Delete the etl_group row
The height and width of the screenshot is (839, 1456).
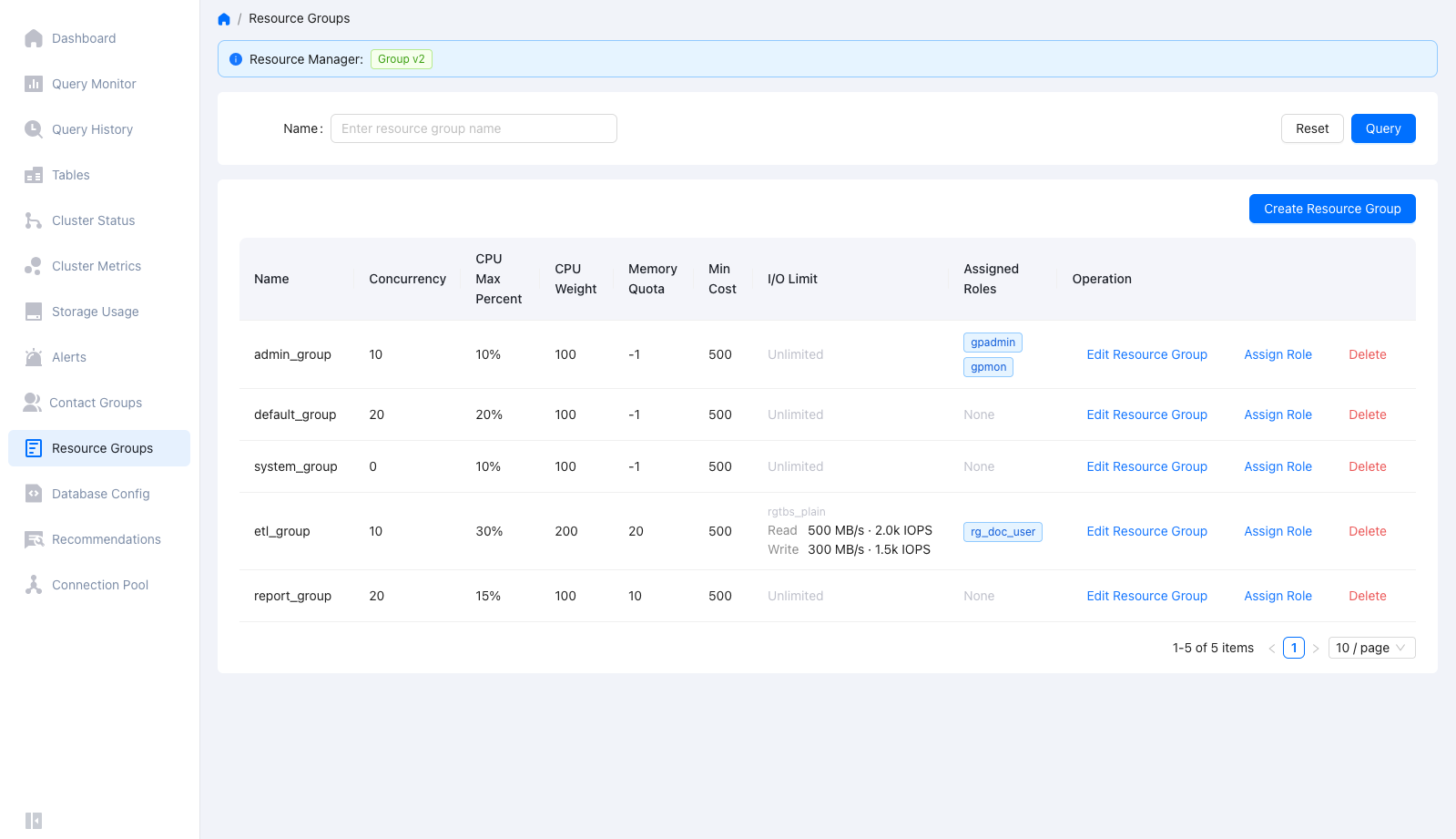pos(1367,531)
